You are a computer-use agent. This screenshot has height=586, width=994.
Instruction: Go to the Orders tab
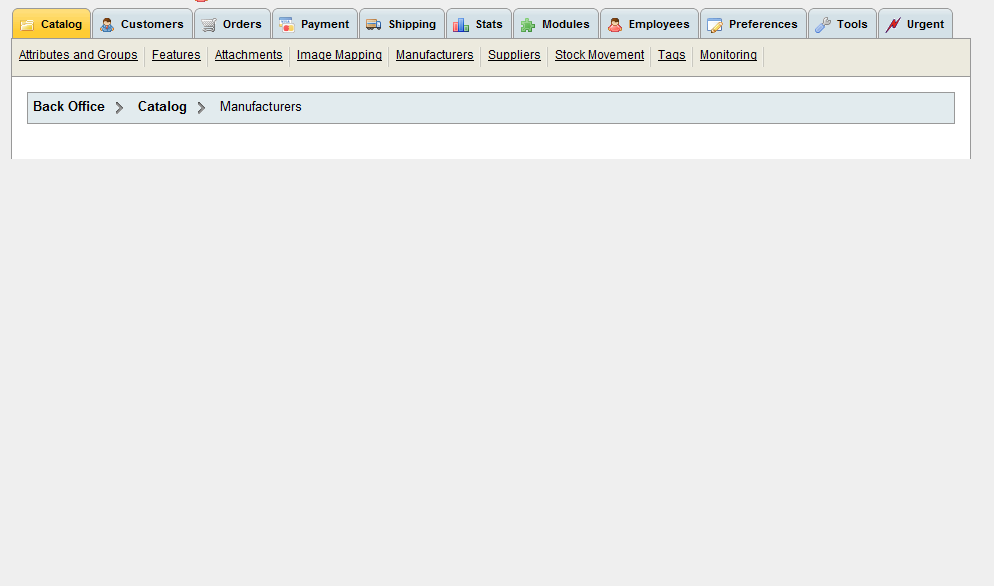pyautogui.click(x=233, y=23)
